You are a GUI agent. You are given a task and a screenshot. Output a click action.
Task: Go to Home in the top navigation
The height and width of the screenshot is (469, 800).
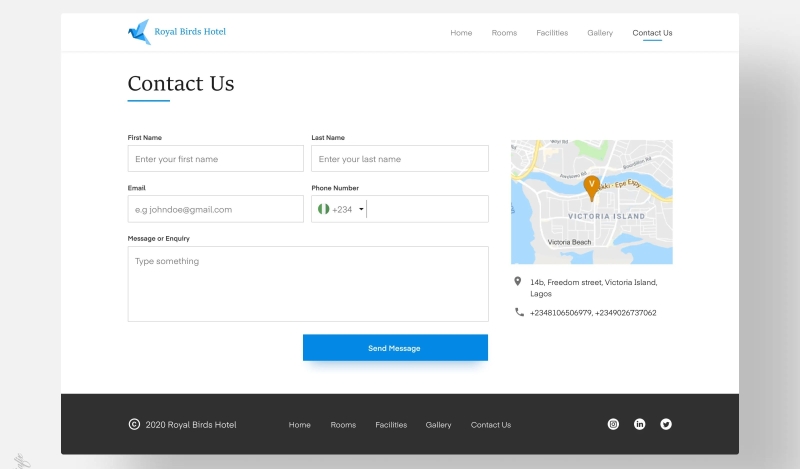pyautogui.click(x=461, y=33)
